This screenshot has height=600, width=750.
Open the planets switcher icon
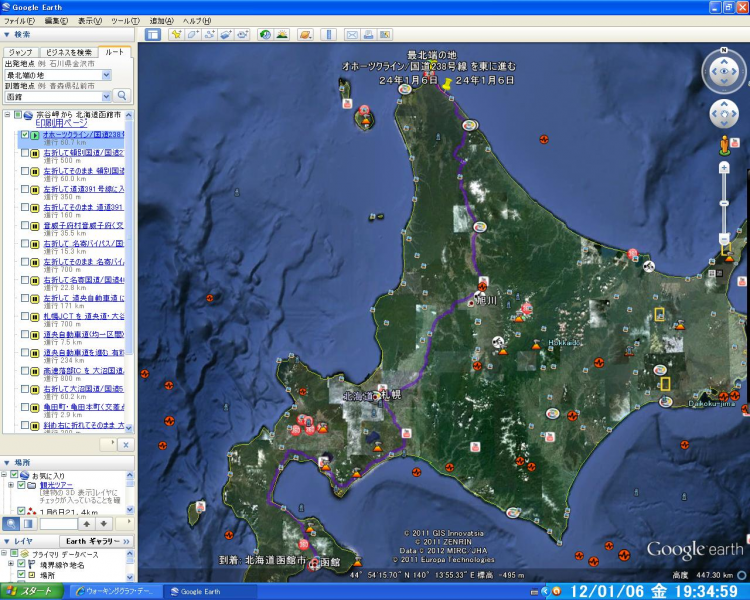(x=305, y=34)
